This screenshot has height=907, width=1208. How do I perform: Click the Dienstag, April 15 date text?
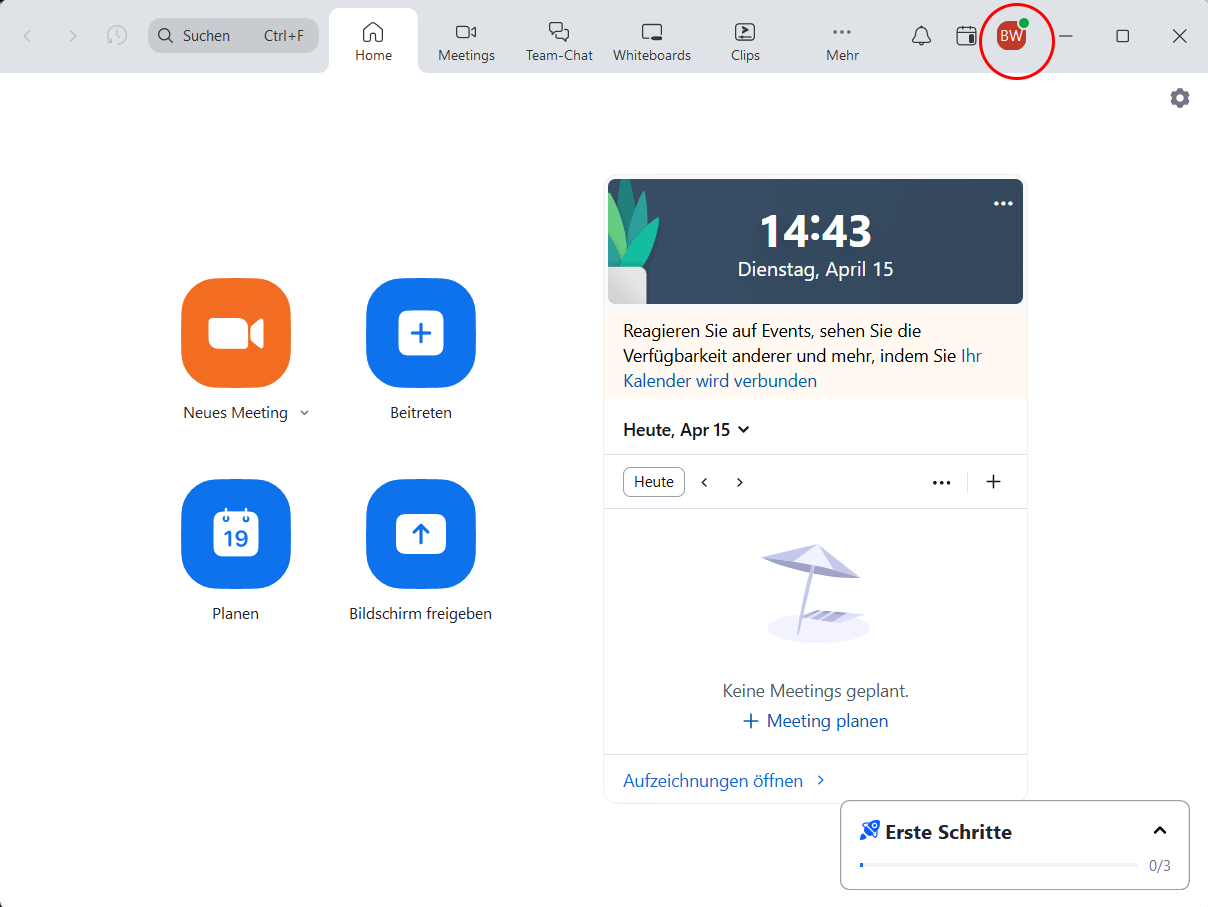pos(815,270)
